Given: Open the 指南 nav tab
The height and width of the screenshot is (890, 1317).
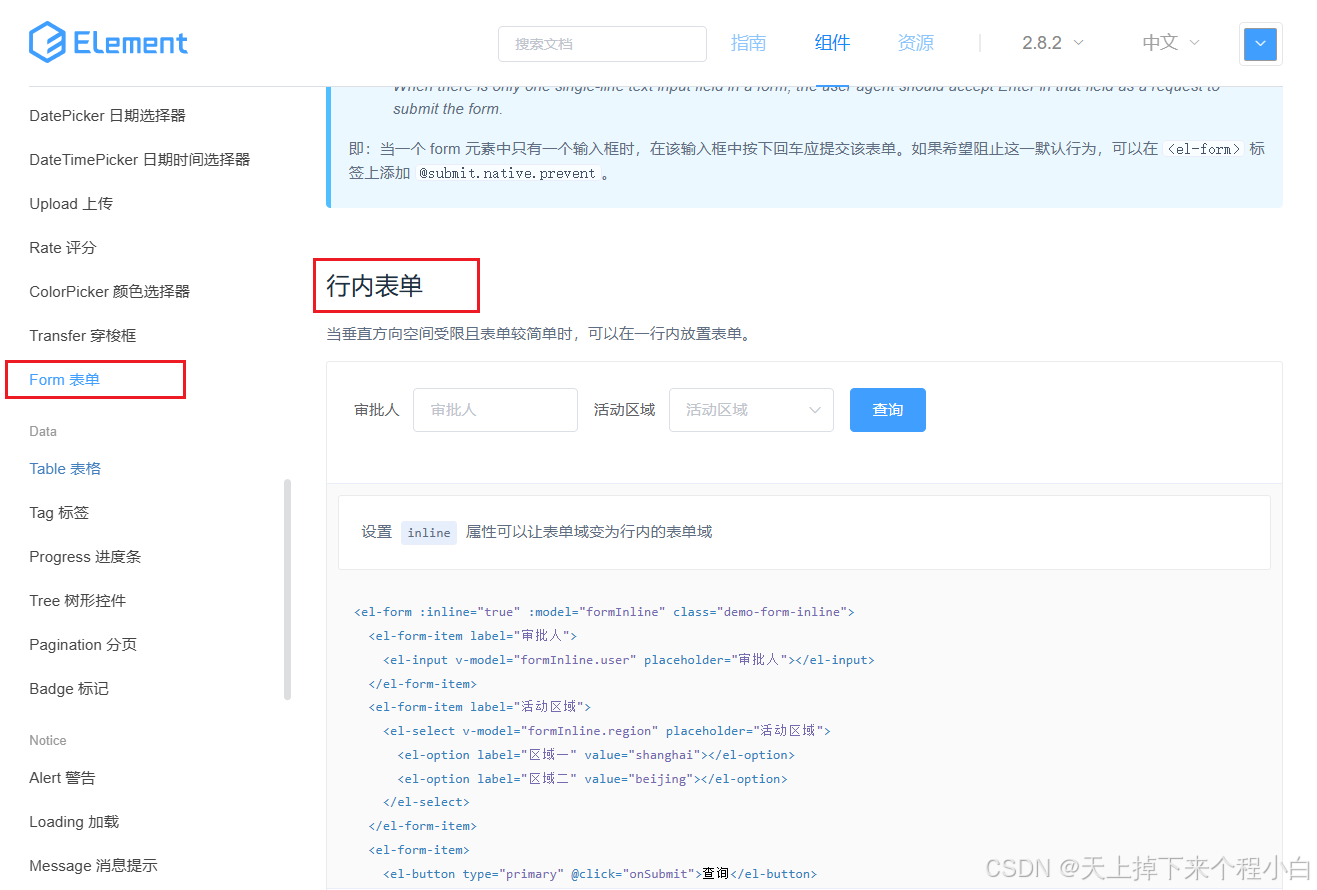Looking at the screenshot, I should tap(748, 43).
